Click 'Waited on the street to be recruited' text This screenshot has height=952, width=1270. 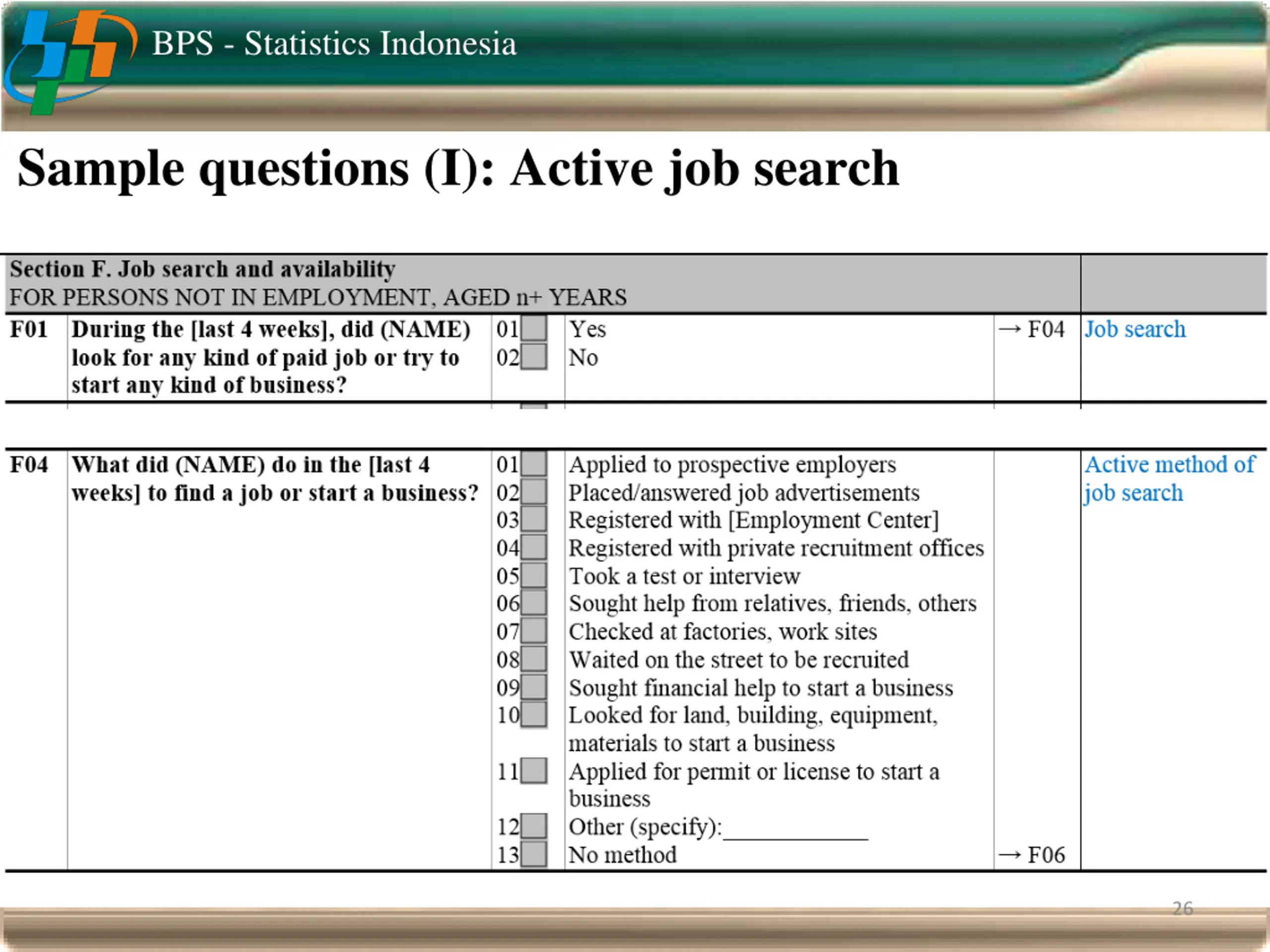pos(739,660)
